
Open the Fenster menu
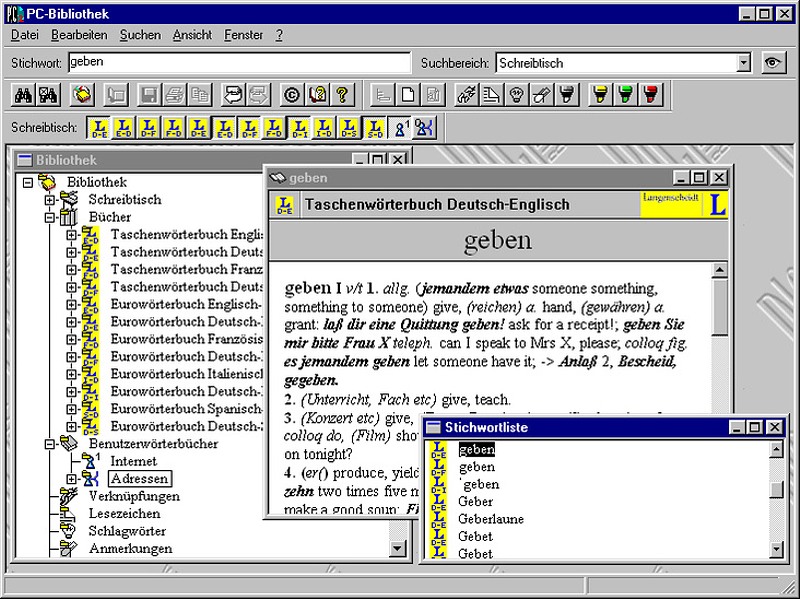(x=244, y=35)
